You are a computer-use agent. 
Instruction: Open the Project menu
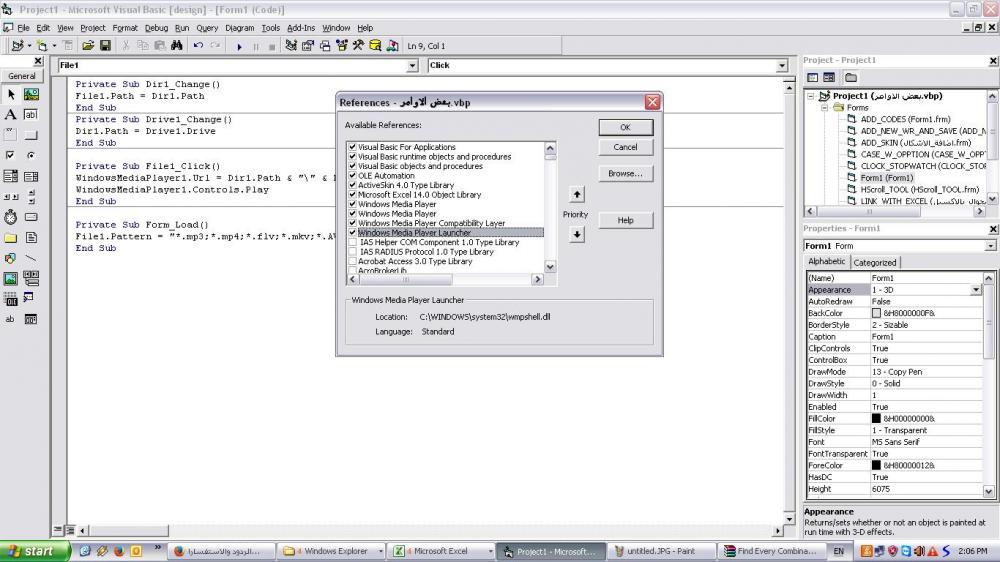tap(92, 28)
